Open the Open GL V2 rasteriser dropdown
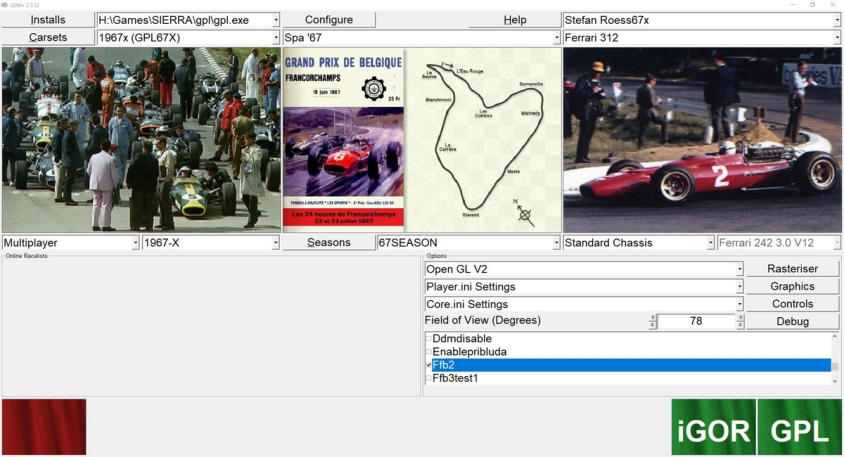The width and height of the screenshot is (844, 457). [739, 269]
